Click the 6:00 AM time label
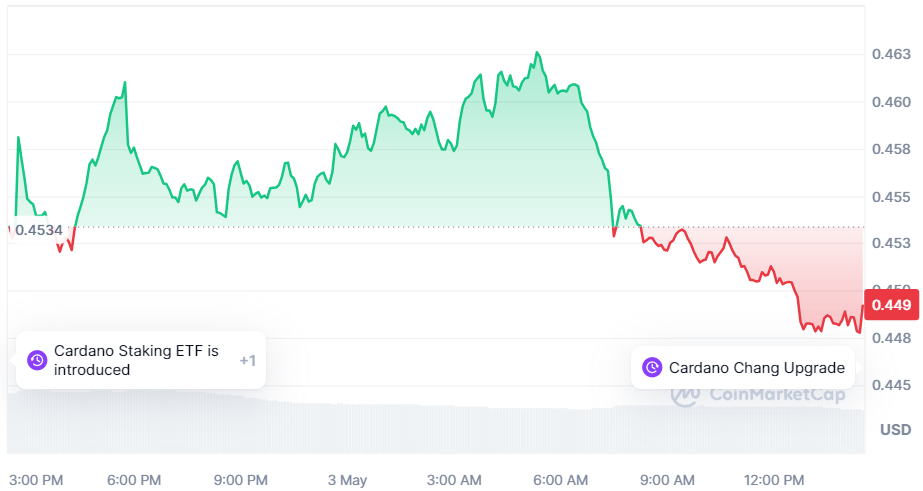Image resolution: width=923 pixels, height=491 pixels. click(x=562, y=480)
